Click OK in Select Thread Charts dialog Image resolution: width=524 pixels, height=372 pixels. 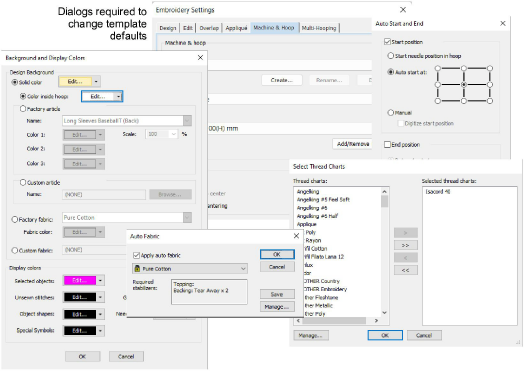tap(385, 335)
